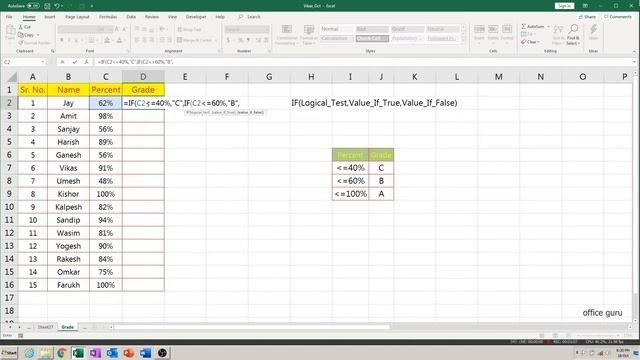Click the 98% percent cell

tap(106, 116)
